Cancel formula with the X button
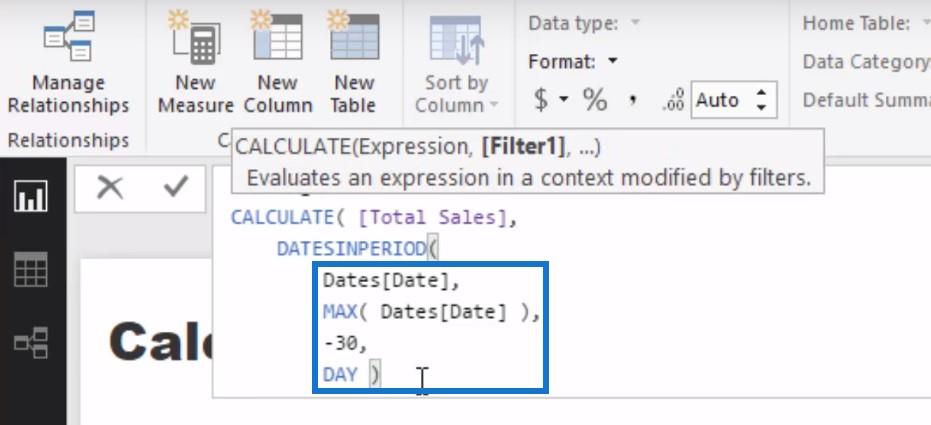 (109, 188)
